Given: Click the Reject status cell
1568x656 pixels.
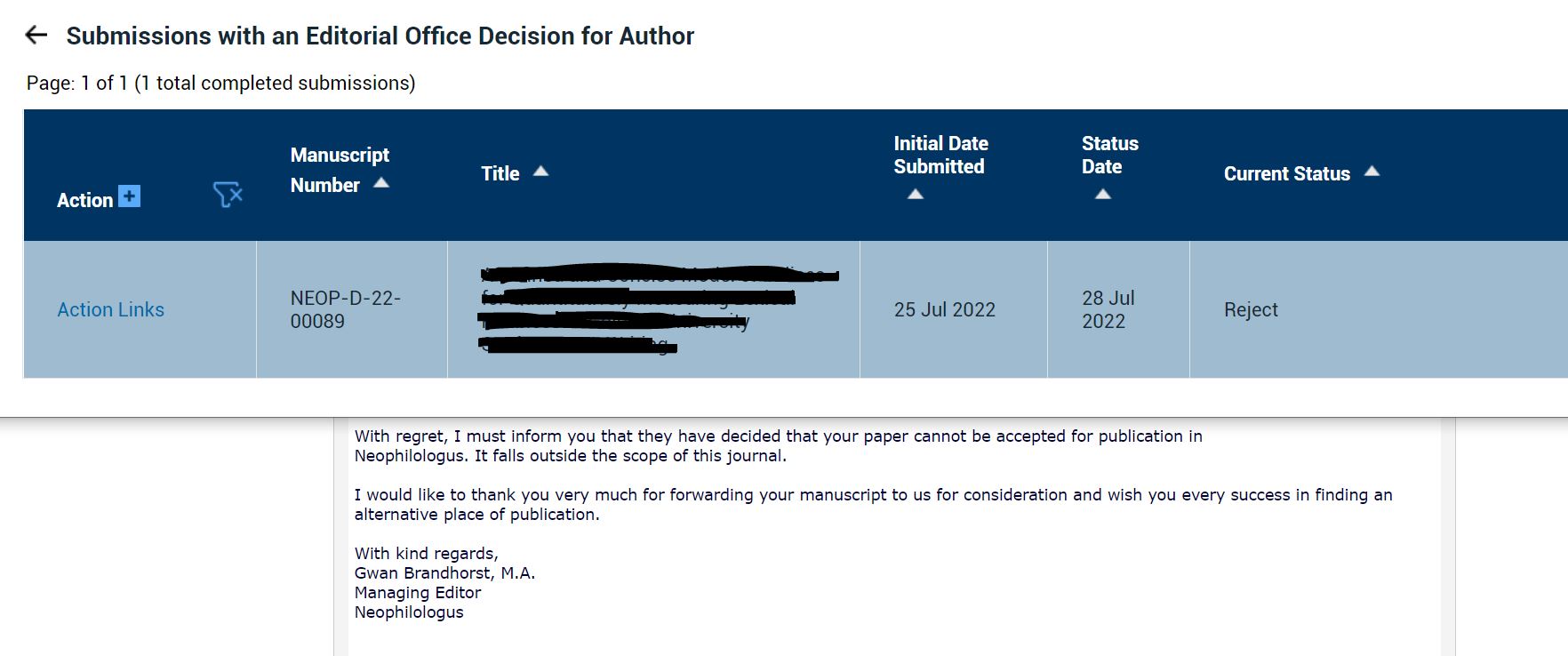Looking at the screenshot, I should click(x=1251, y=309).
